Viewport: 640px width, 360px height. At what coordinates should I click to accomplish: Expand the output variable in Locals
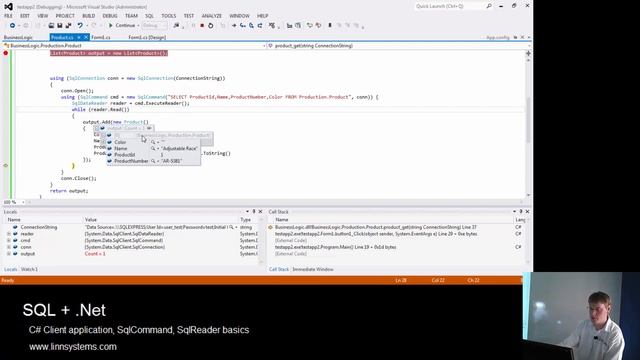[x=9, y=253]
